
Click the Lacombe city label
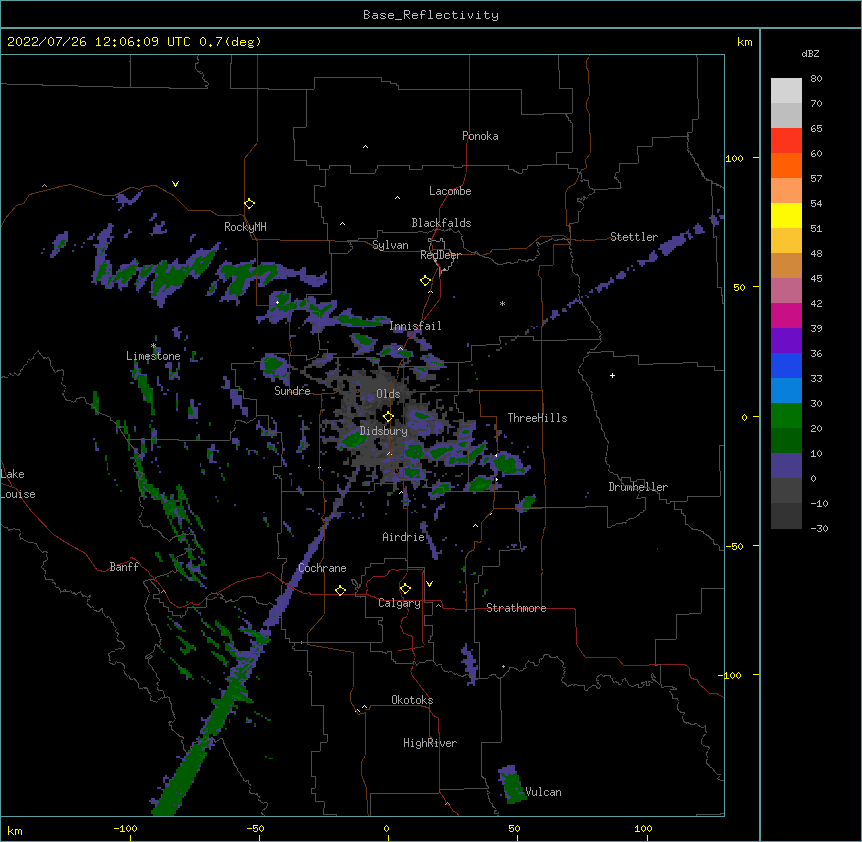point(450,191)
